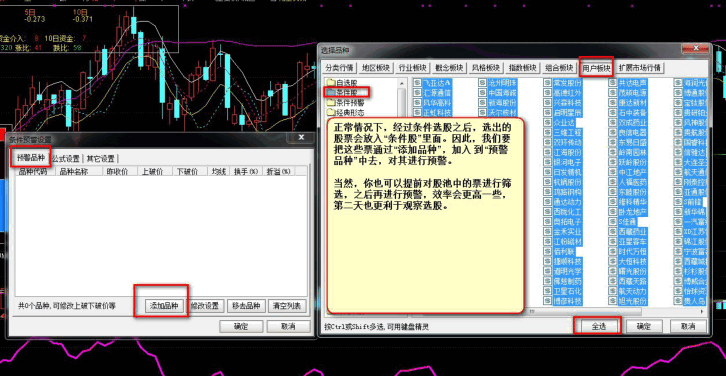The height and width of the screenshot is (376, 726).
Task: Click the 移去品种 button
Action: 246,306
